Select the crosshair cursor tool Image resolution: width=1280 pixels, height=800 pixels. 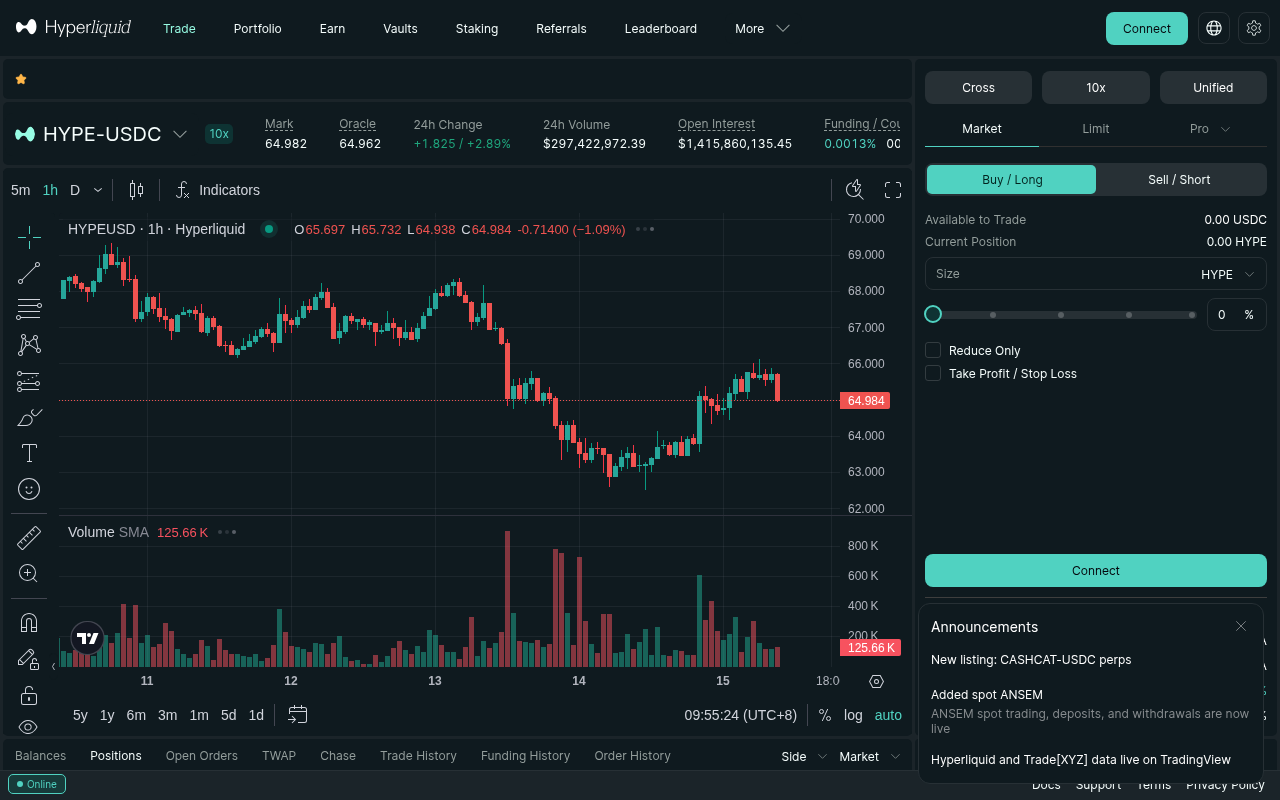[x=29, y=237]
